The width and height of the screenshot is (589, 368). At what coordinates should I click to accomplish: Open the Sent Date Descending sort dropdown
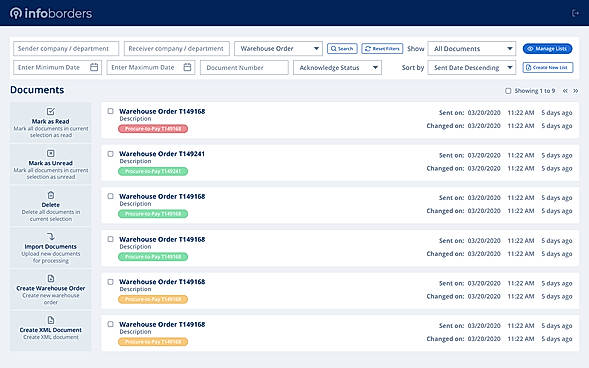click(472, 68)
